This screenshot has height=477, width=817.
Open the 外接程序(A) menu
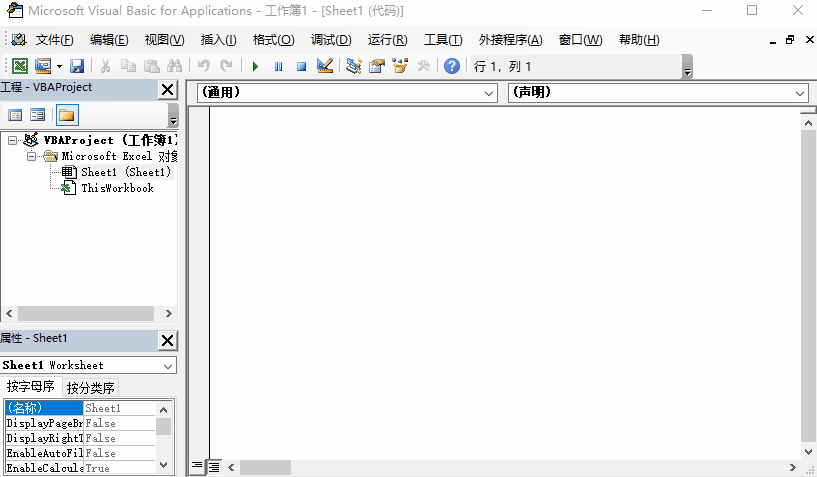click(511, 40)
